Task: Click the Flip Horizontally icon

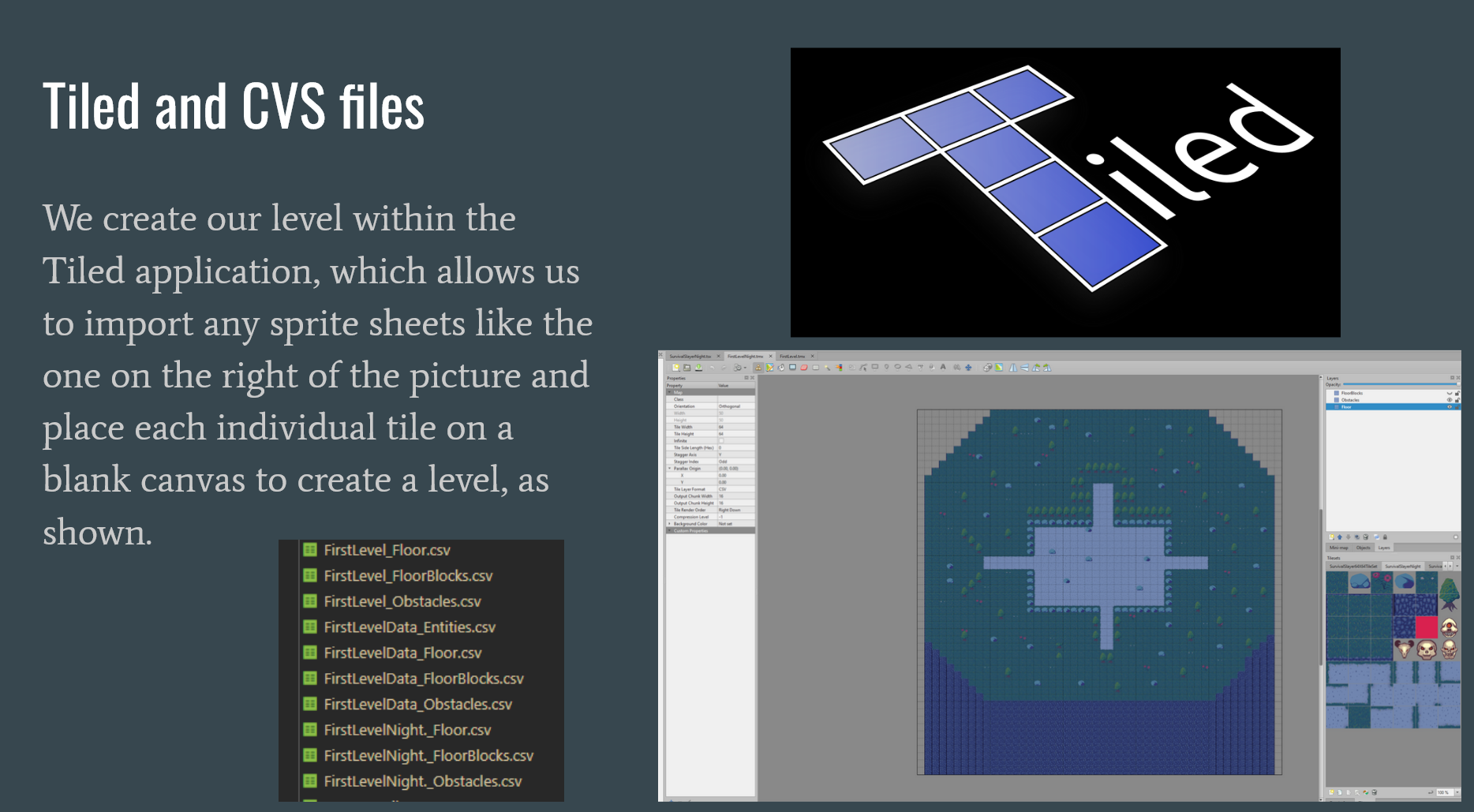Action: [x=1013, y=368]
